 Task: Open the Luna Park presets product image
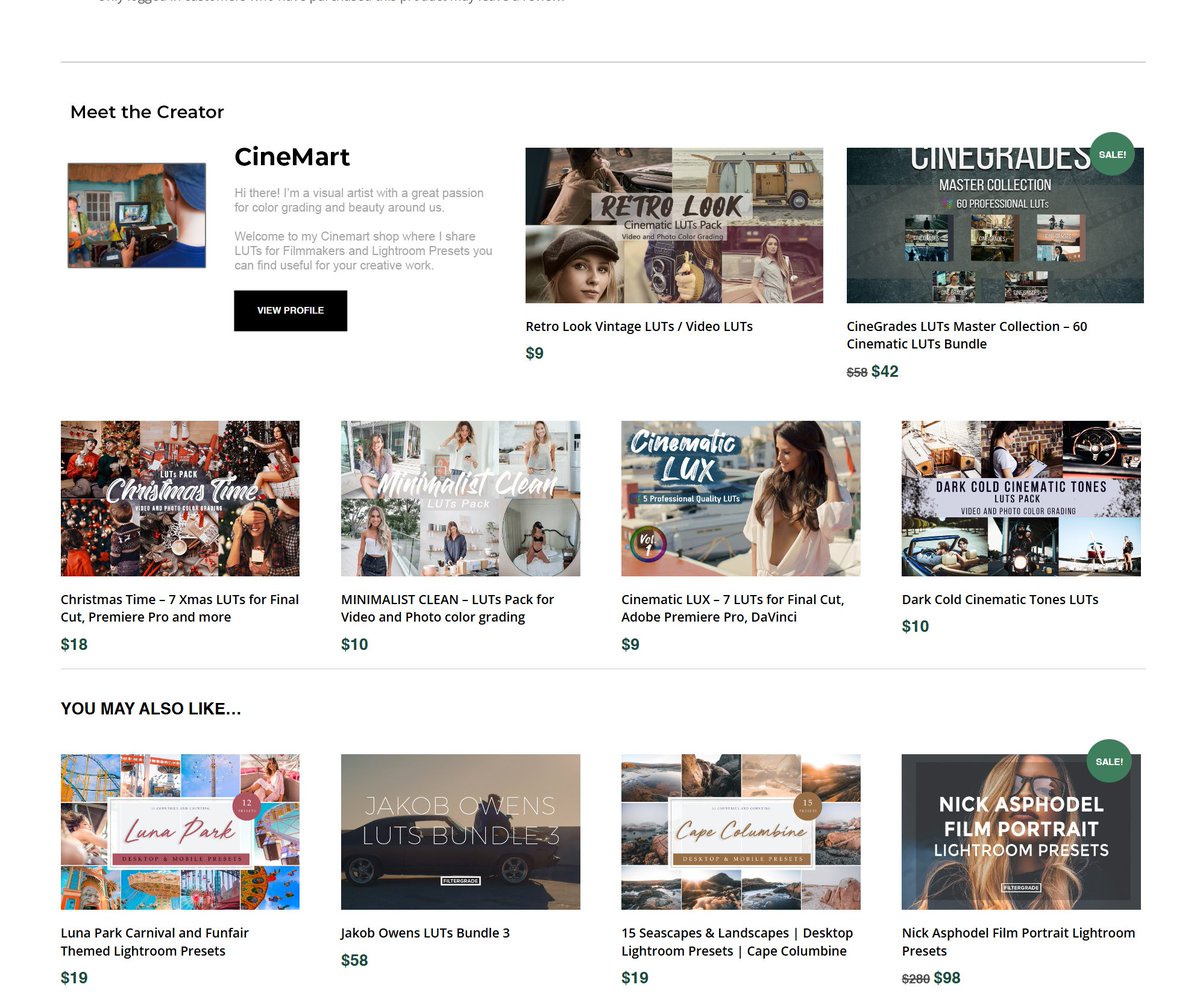[x=180, y=832]
